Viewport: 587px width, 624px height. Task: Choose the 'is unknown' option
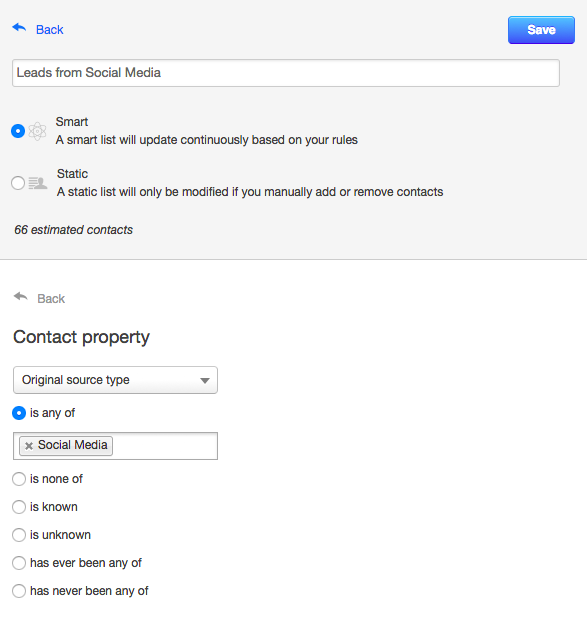[x=19, y=535]
